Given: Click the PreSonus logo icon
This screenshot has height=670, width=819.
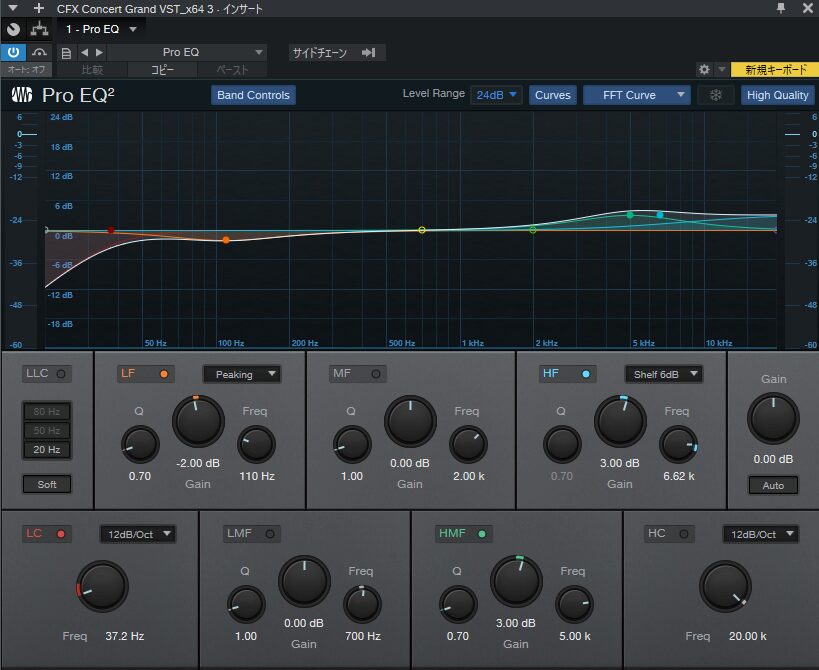Looking at the screenshot, I should tap(22, 95).
